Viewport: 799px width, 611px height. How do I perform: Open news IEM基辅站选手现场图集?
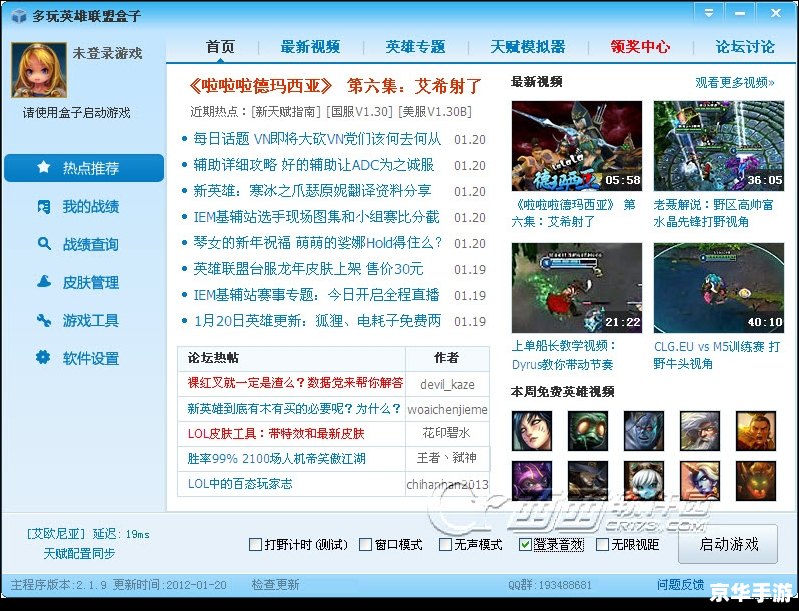[x=316, y=217]
